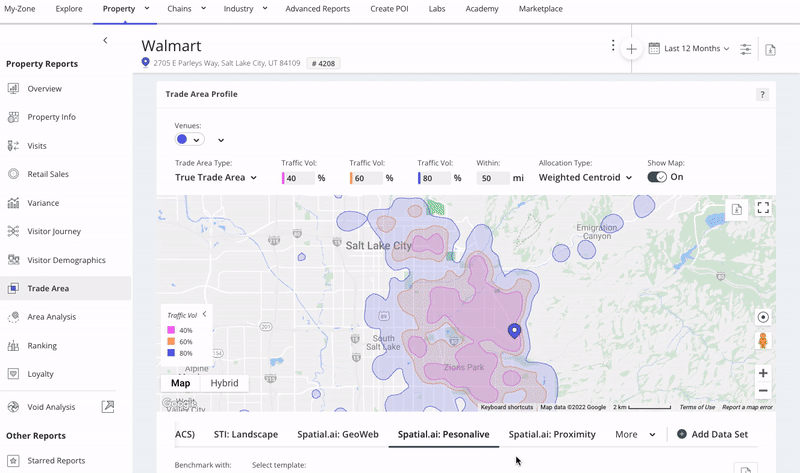Viewport: 800px width, 473px height.
Task: Collapse the Traffic Vol legend
Action: tap(205, 314)
